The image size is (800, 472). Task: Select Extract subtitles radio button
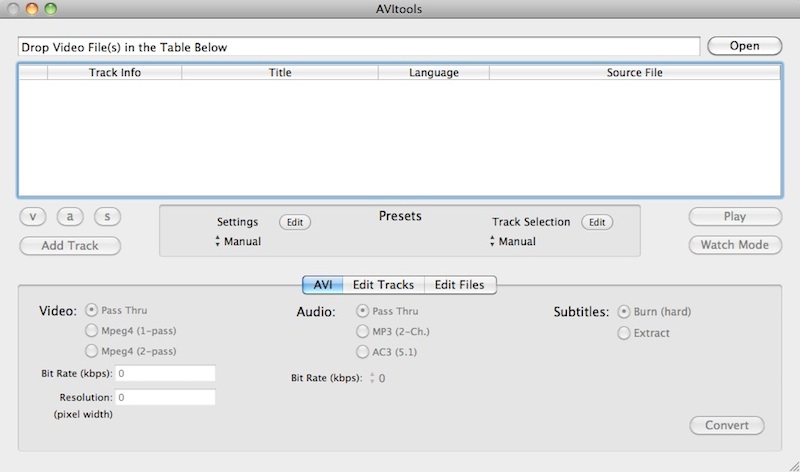625,333
